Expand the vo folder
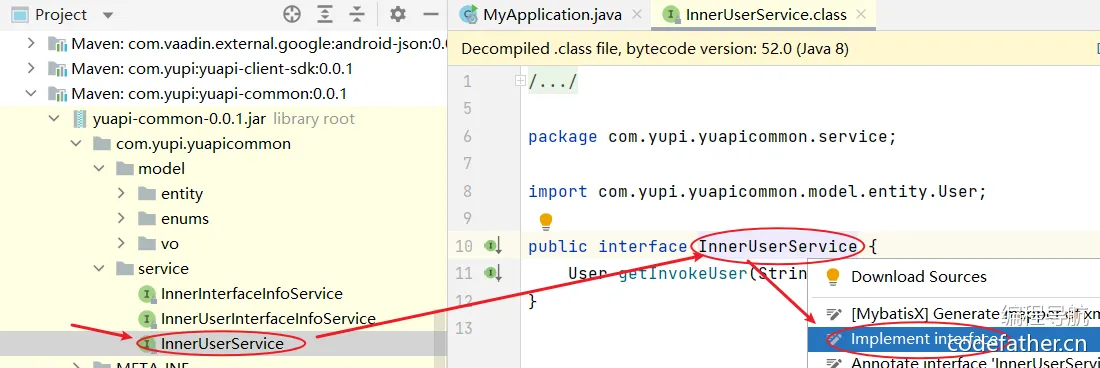 tap(122, 244)
